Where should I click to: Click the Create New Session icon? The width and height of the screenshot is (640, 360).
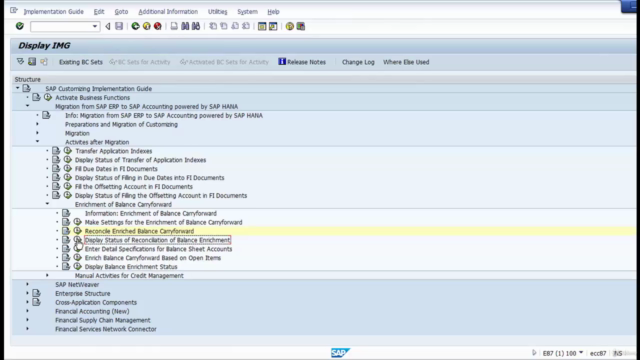(x=262, y=26)
